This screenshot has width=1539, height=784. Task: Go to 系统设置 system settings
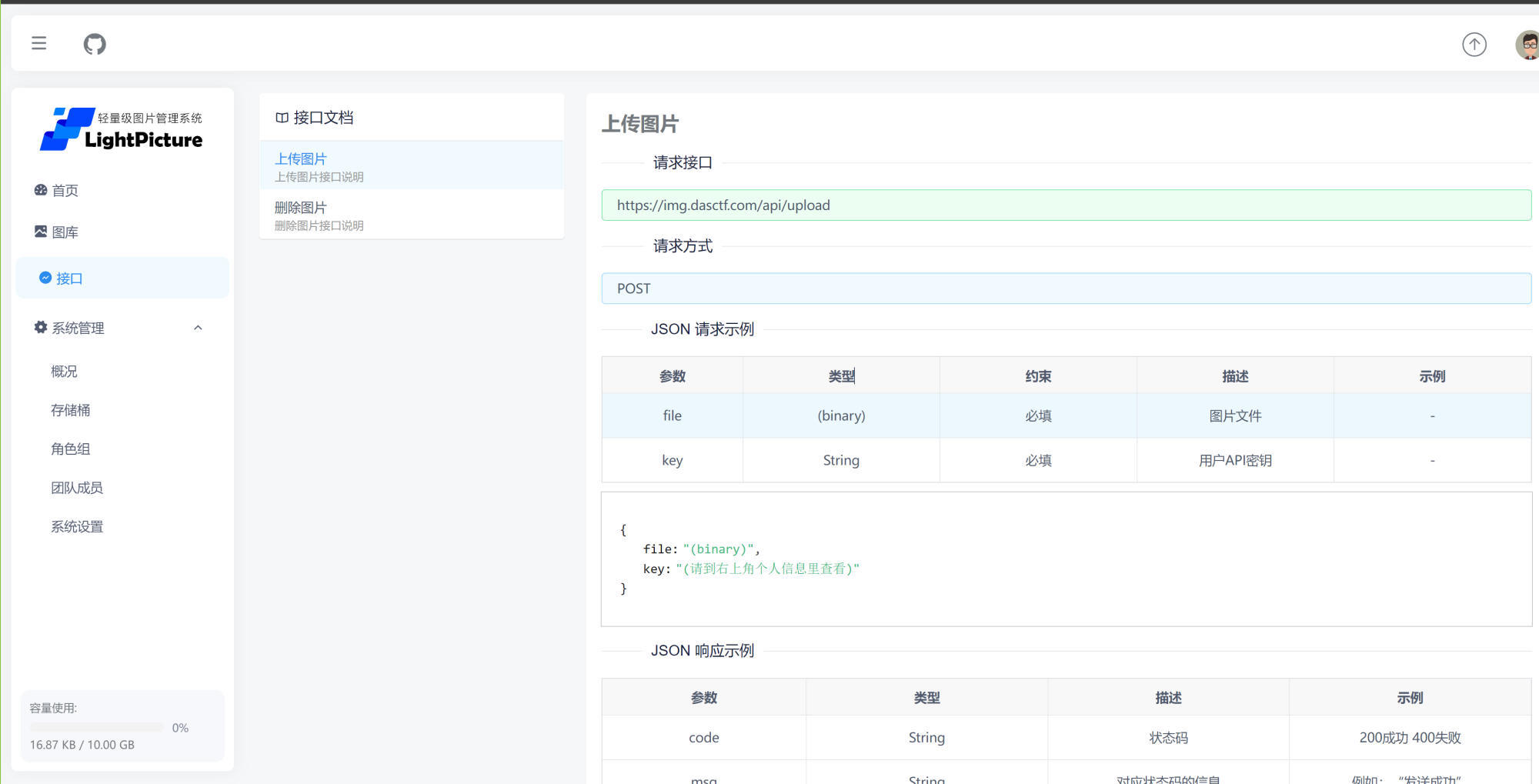point(77,527)
